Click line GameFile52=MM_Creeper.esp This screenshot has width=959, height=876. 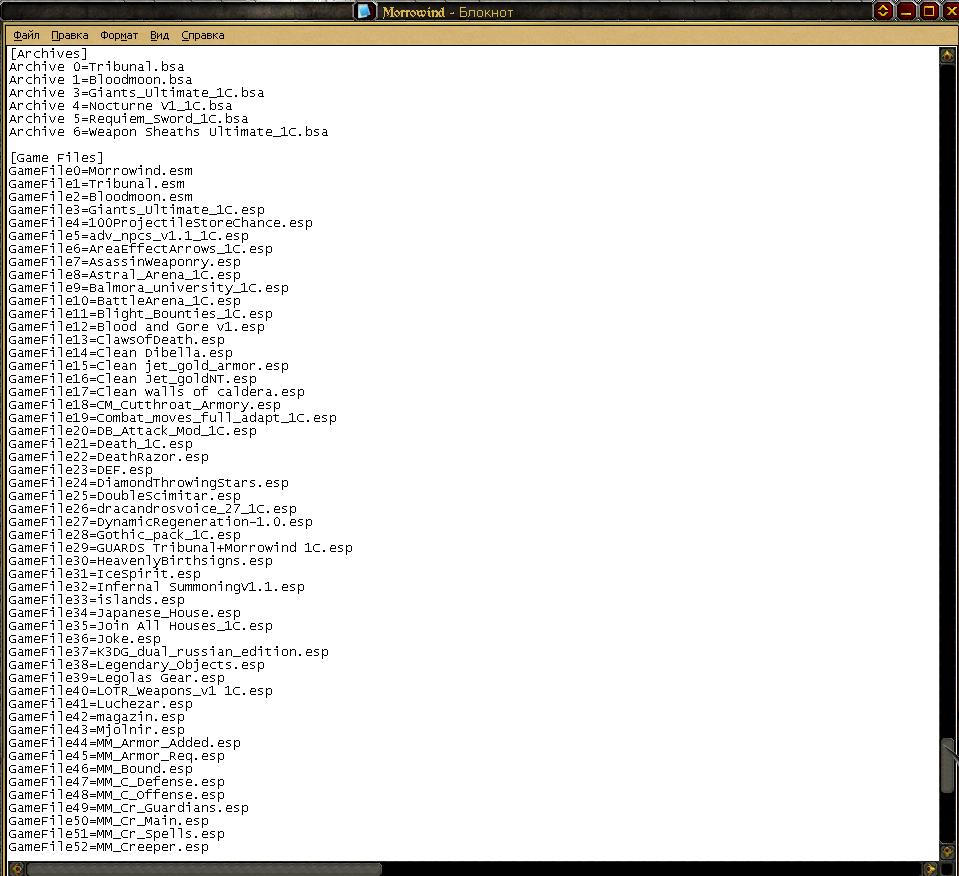tap(108, 847)
